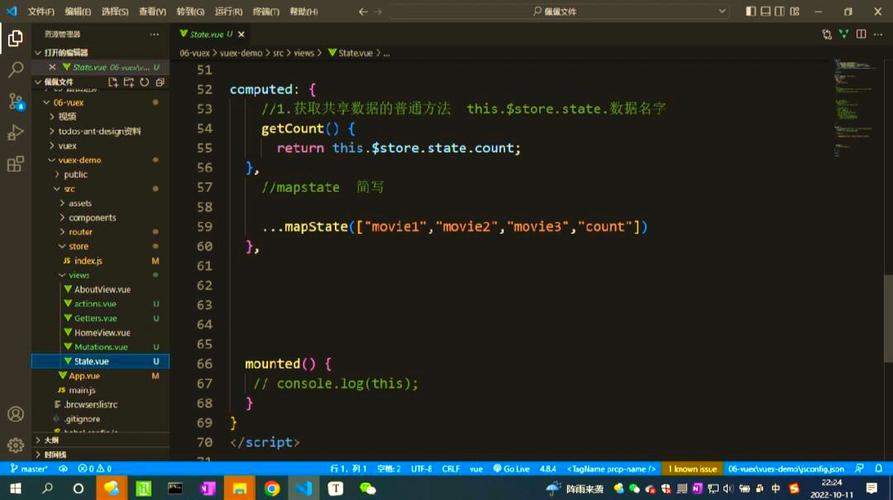Open the Extensions view

(15, 164)
